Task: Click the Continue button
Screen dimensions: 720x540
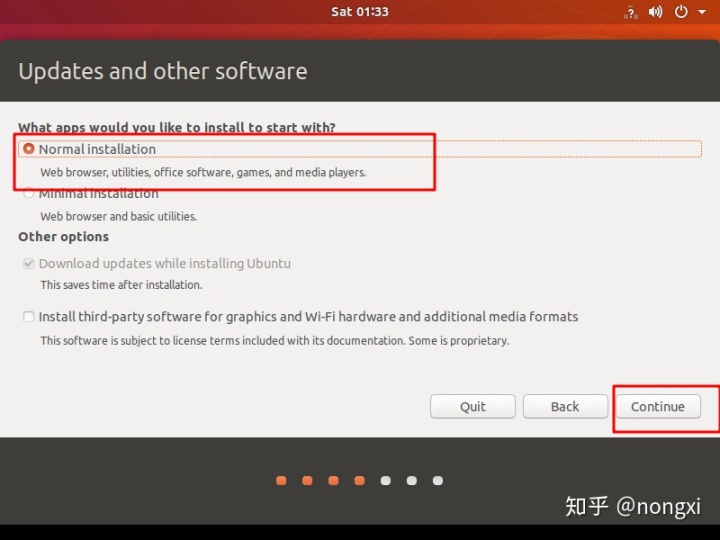Action: (x=658, y=406)
